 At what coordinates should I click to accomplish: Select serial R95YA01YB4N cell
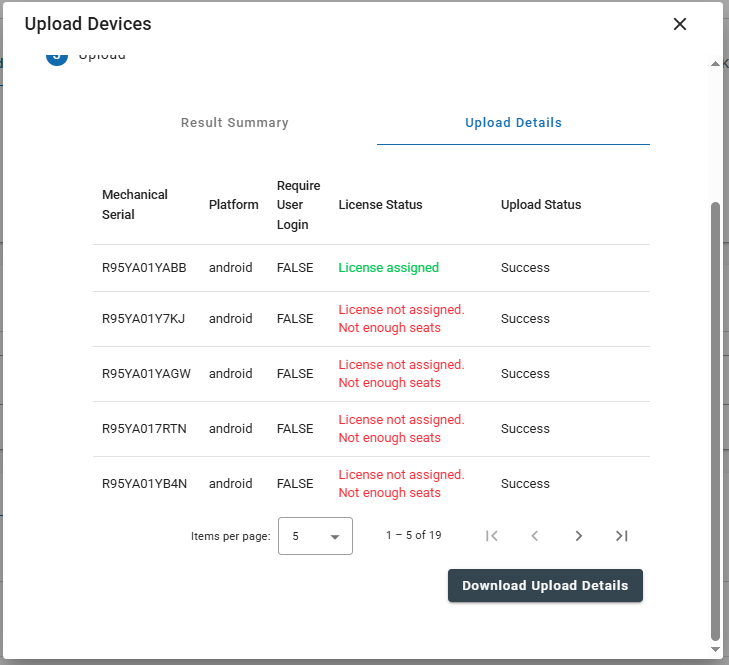[145, 484]
